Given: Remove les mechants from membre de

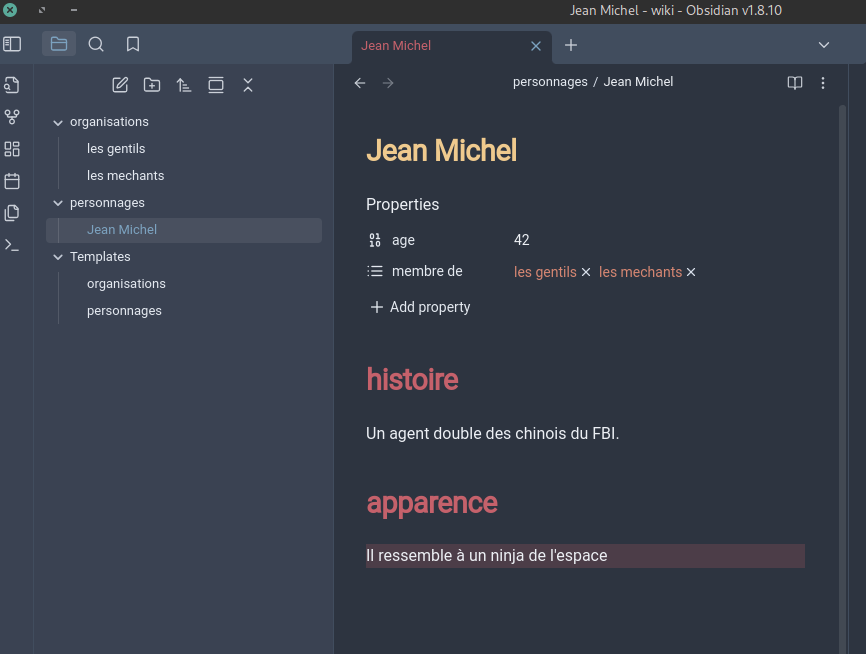Looking at the screenshot, I should tap(691, 272).
